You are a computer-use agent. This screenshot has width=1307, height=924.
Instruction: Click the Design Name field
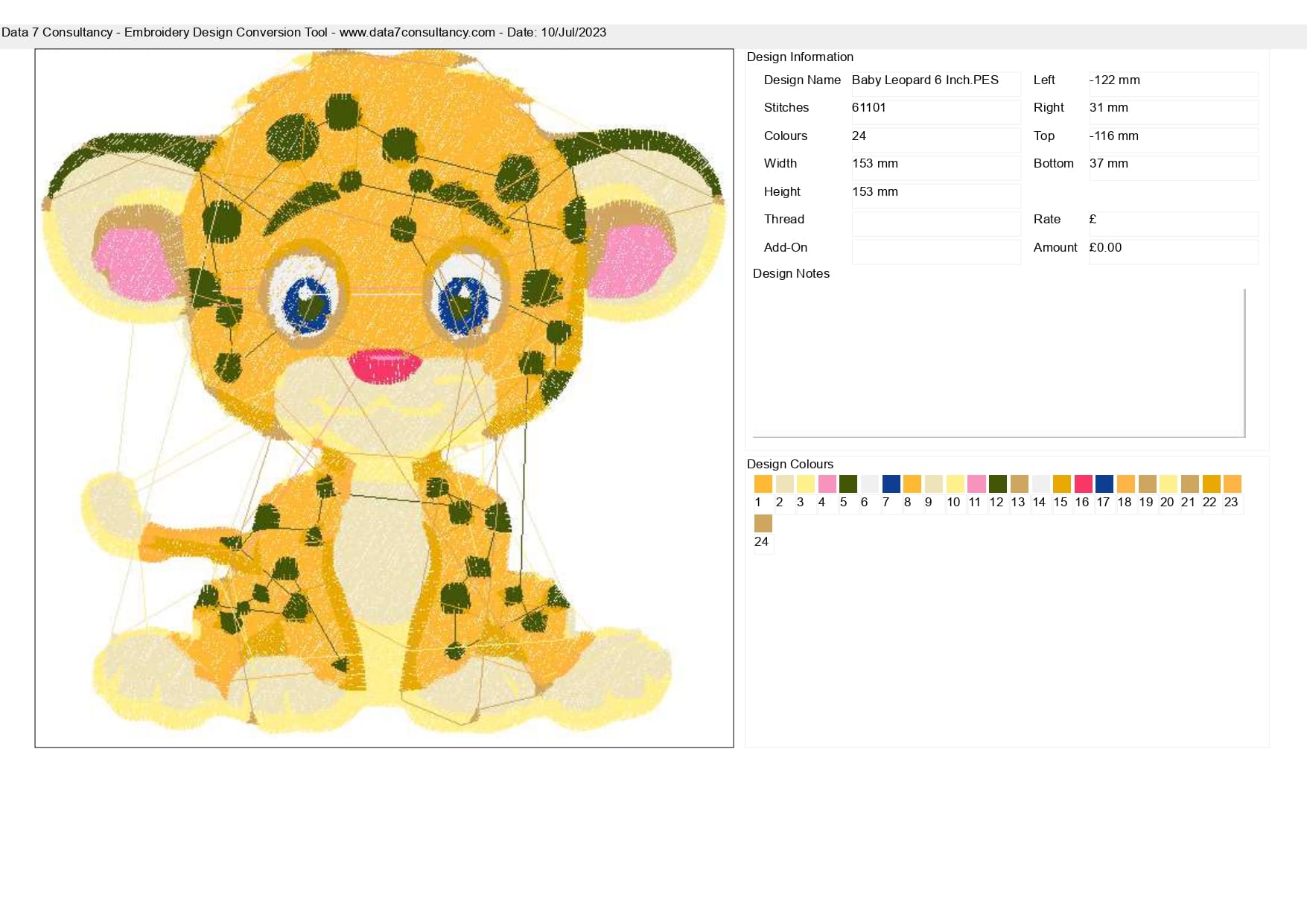click(936, 84)
